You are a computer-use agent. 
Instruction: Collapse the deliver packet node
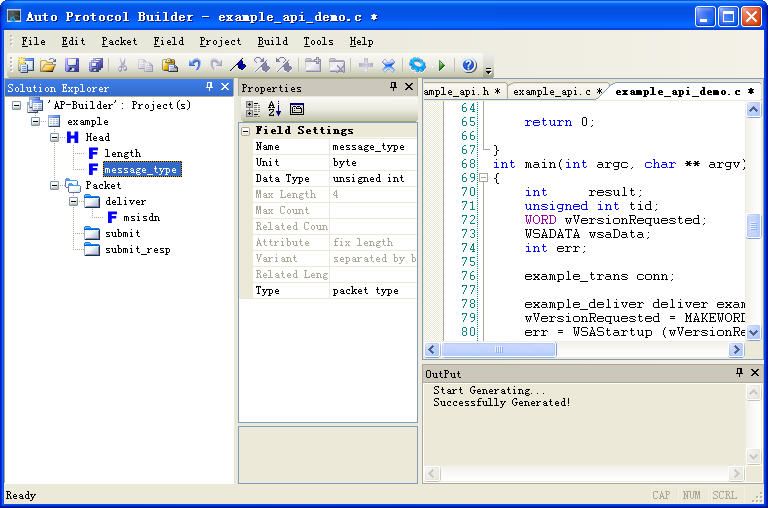73,201
